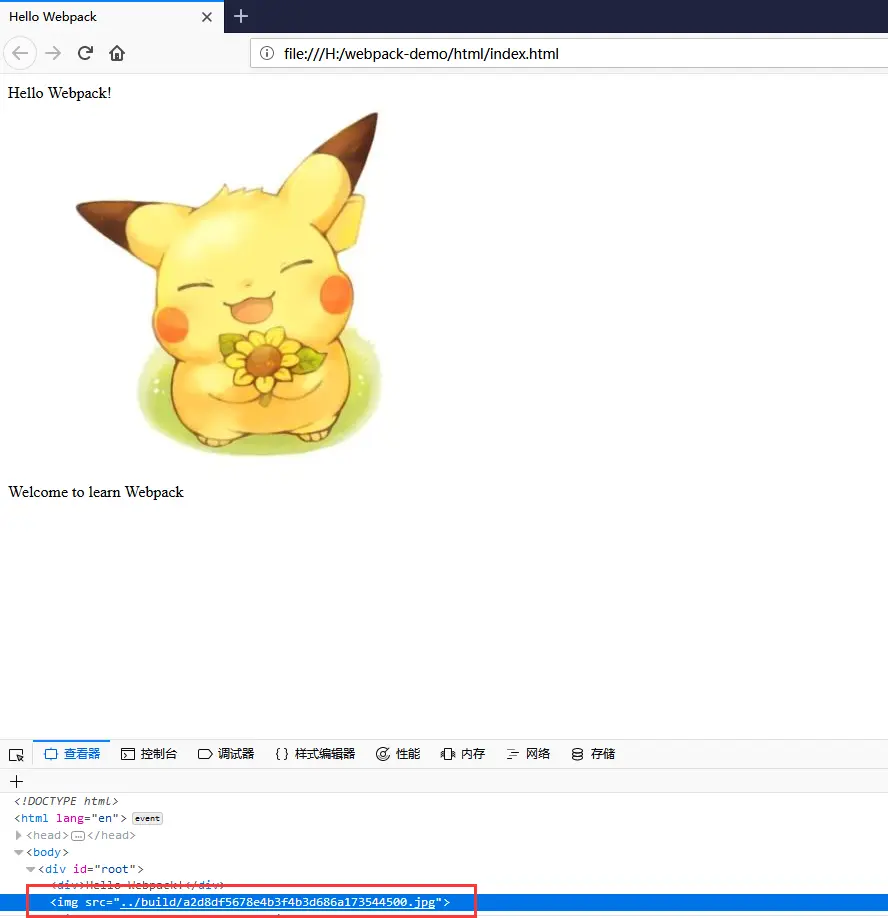Go forward to the next page
Image resolution: width=888 pixels, height=918 pixels.
click(x=53, y=53)
